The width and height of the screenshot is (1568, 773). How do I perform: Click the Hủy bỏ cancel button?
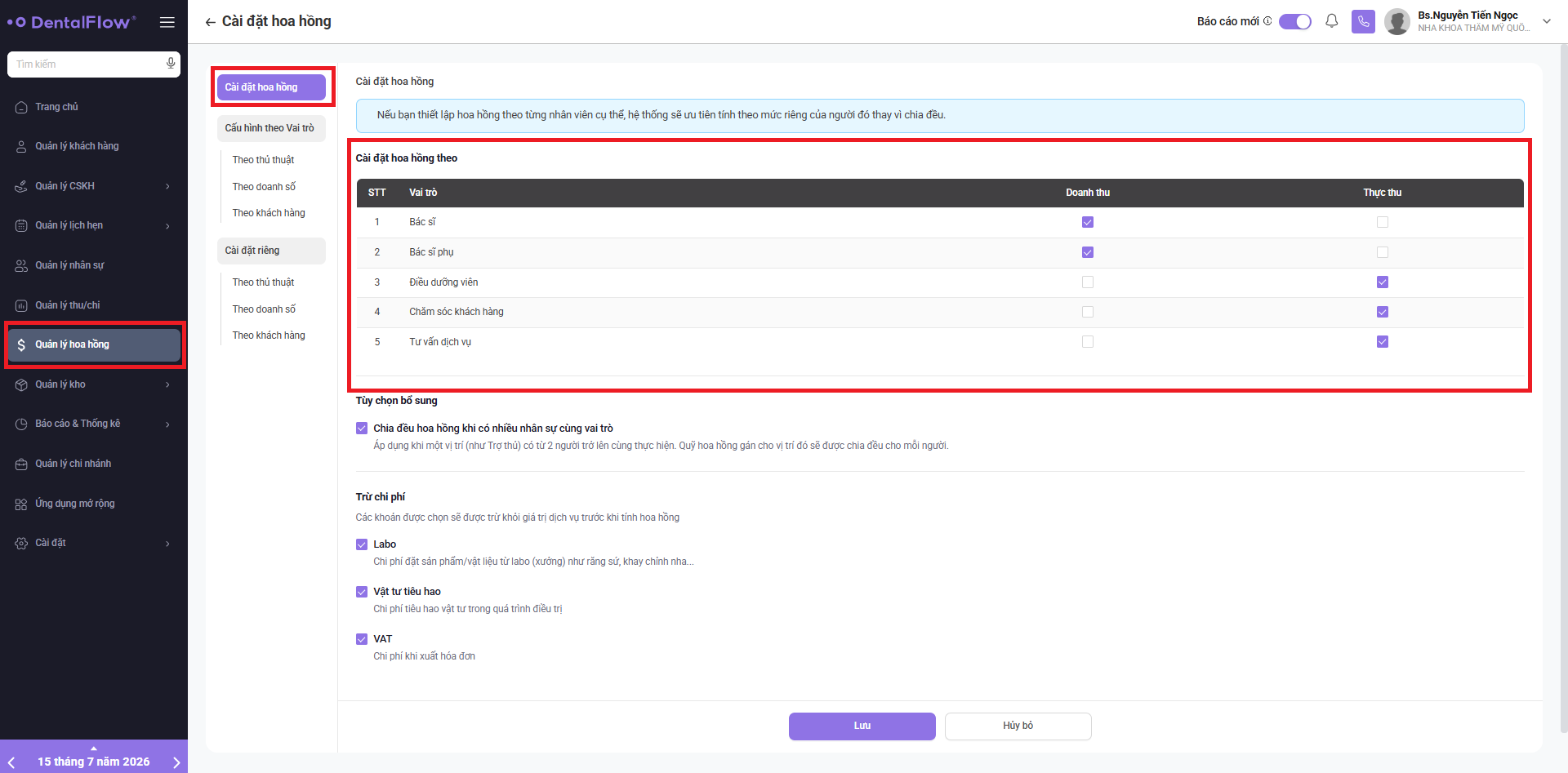[x=1018, y=726]
